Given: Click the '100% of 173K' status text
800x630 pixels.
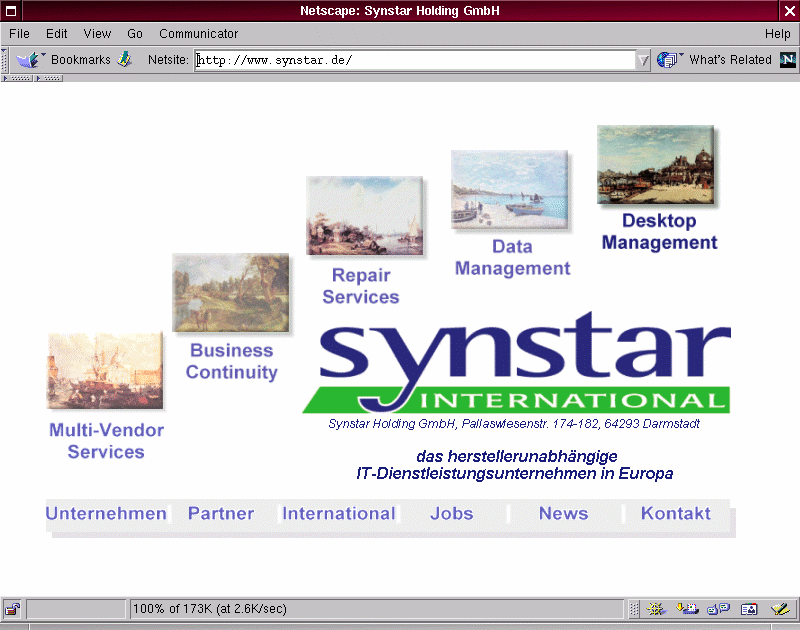Looking at the screenshot, I should coord(210,609).
